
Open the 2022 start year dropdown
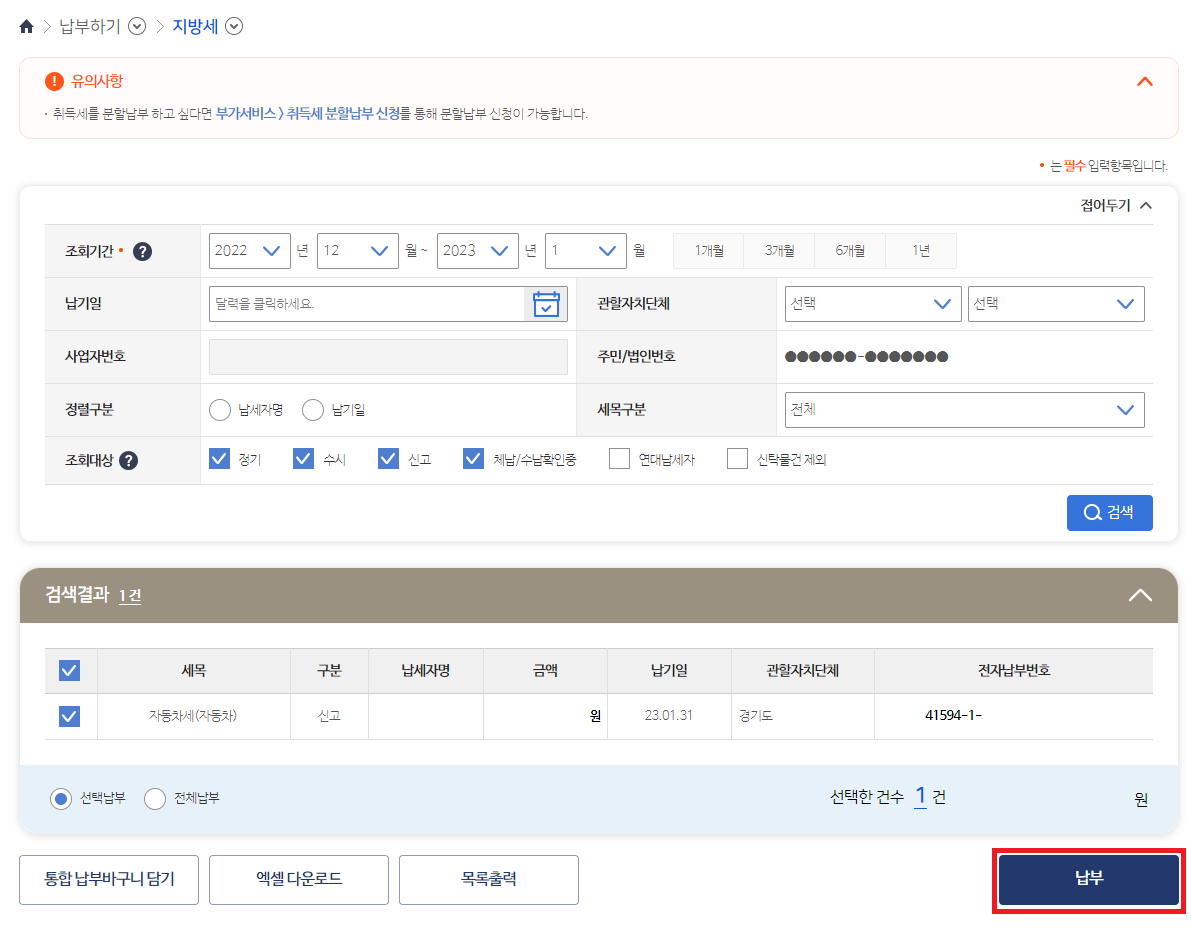click(x=249, y=251)
